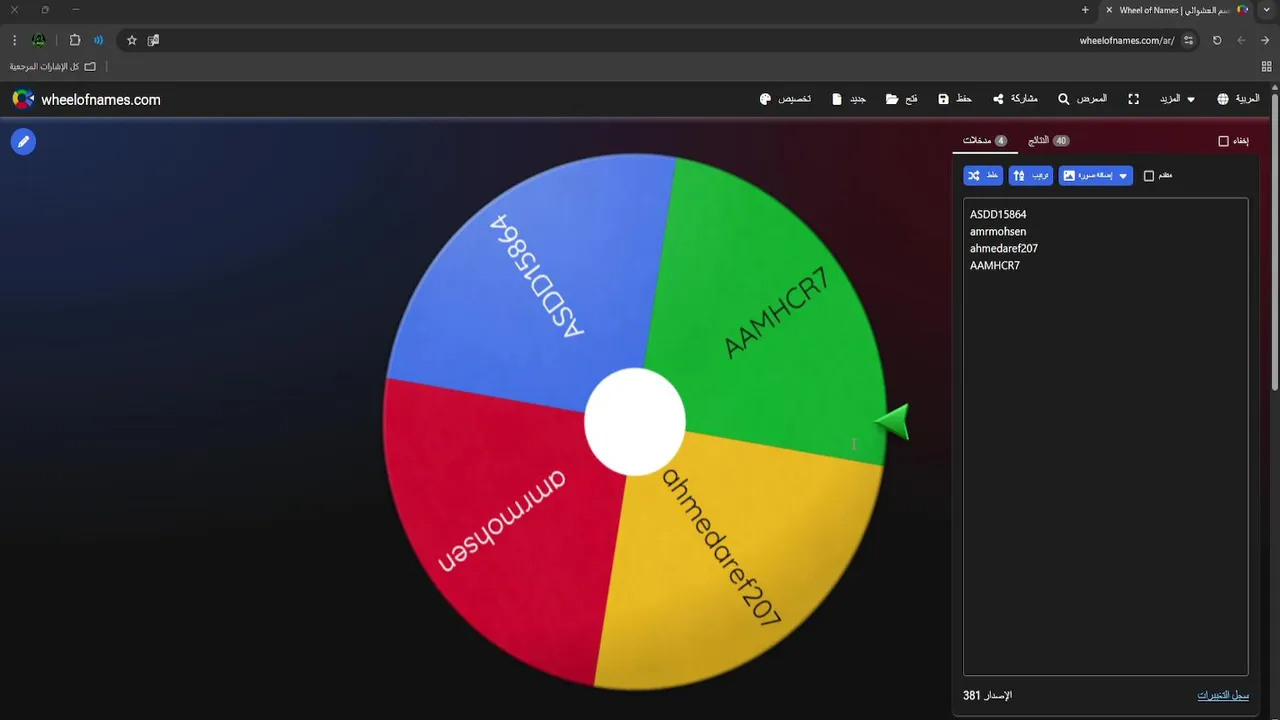The height and width of the screenshot is (720, 1280).
Task: Click the wheelofnames.com logo
Action: 86,99
